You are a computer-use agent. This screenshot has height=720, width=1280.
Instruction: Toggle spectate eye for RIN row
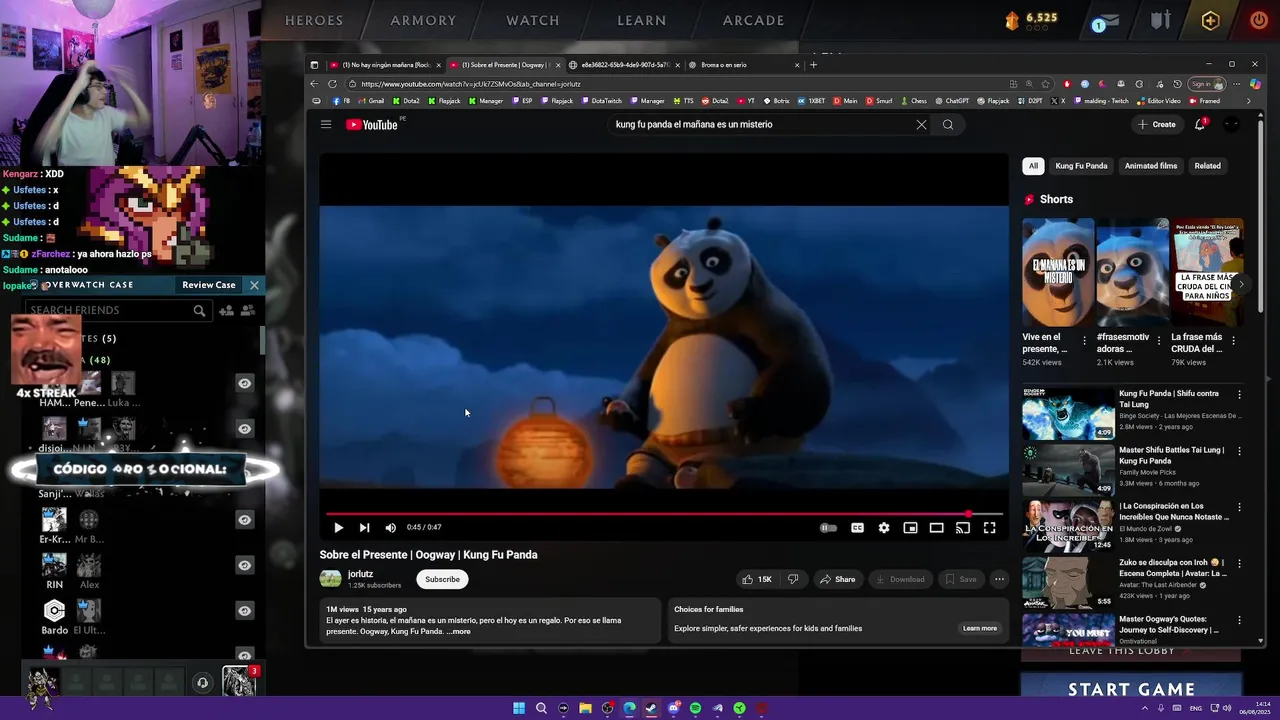(244, 565)
